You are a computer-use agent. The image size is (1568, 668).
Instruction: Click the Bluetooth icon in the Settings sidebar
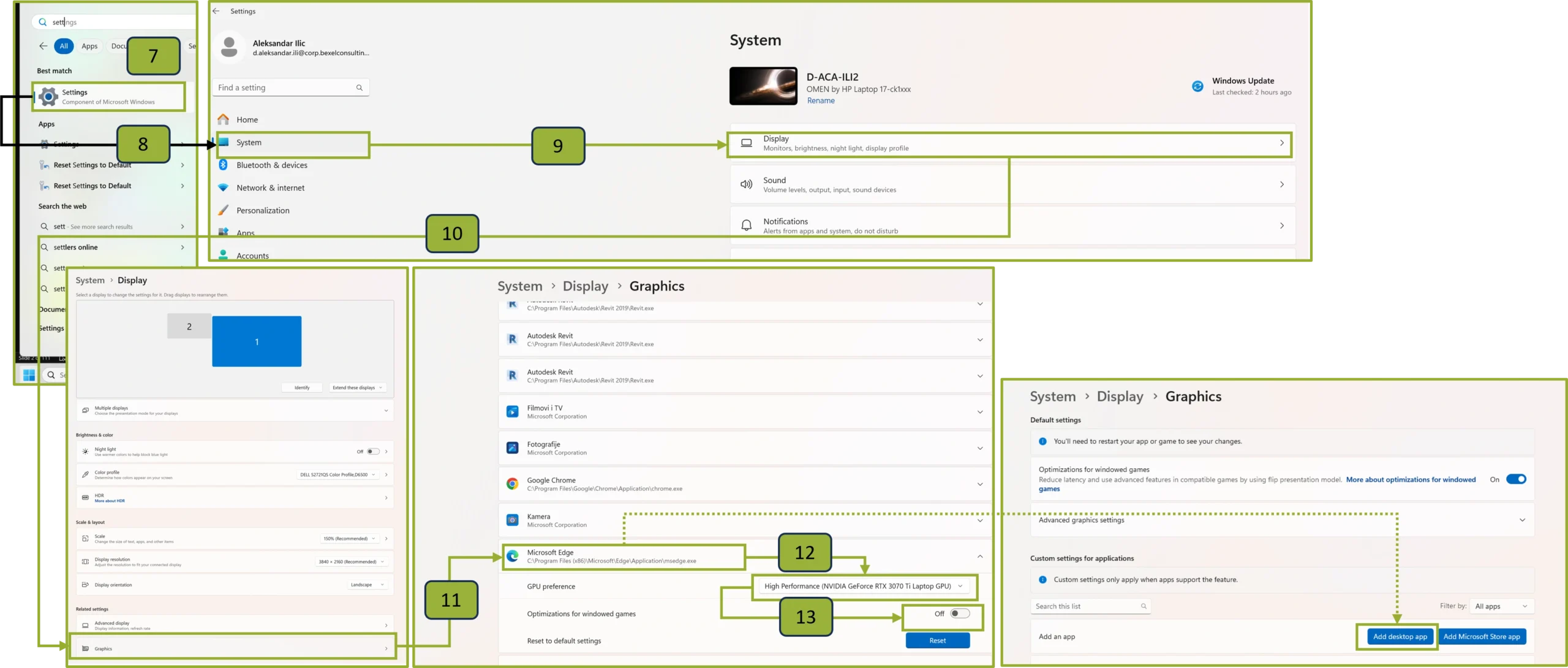click(224, 165)
